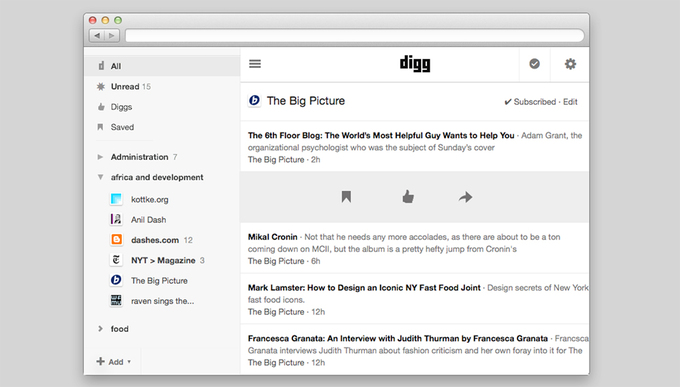Go back with browser back arrow

tap(97, 36)
